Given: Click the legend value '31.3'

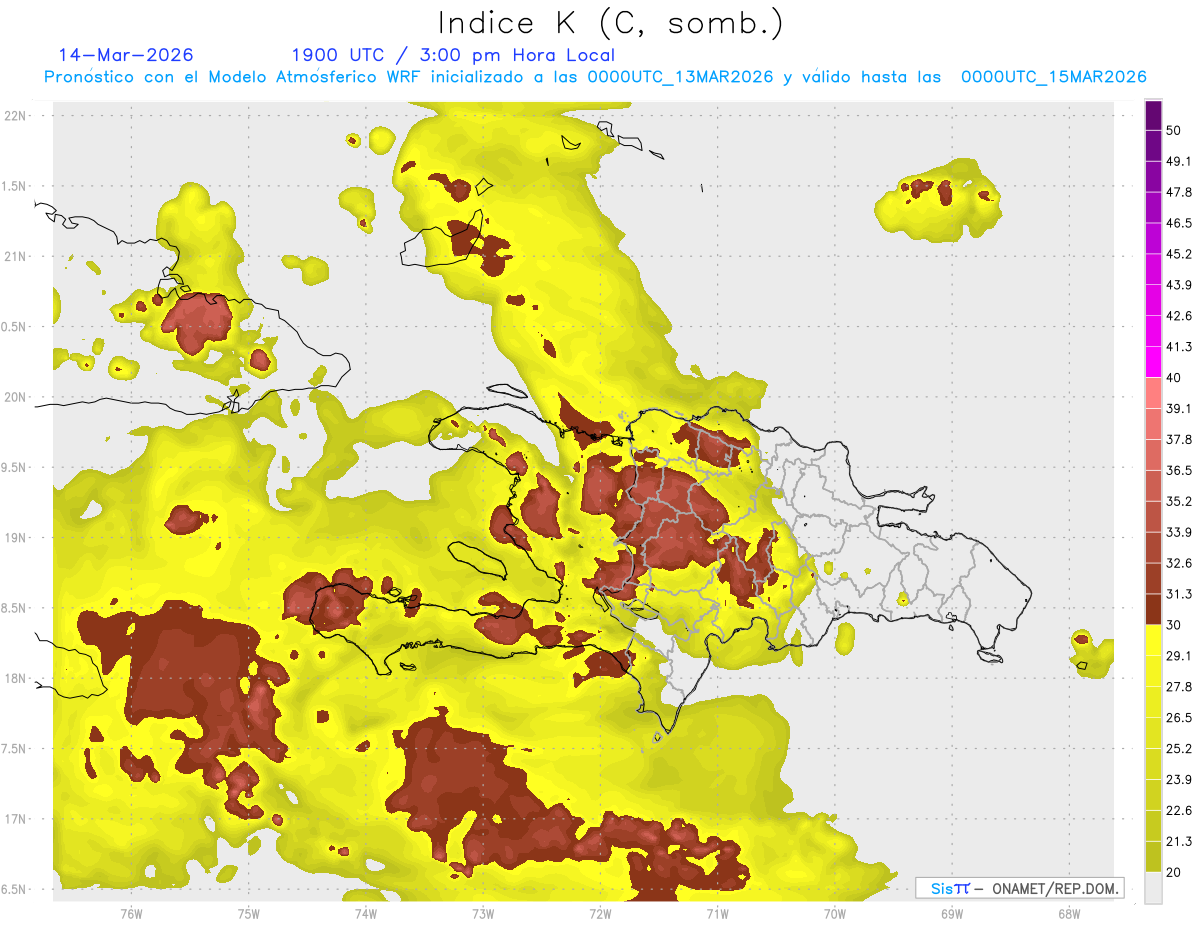Looking at the screenshot, I should click(x=1179, y=594).
